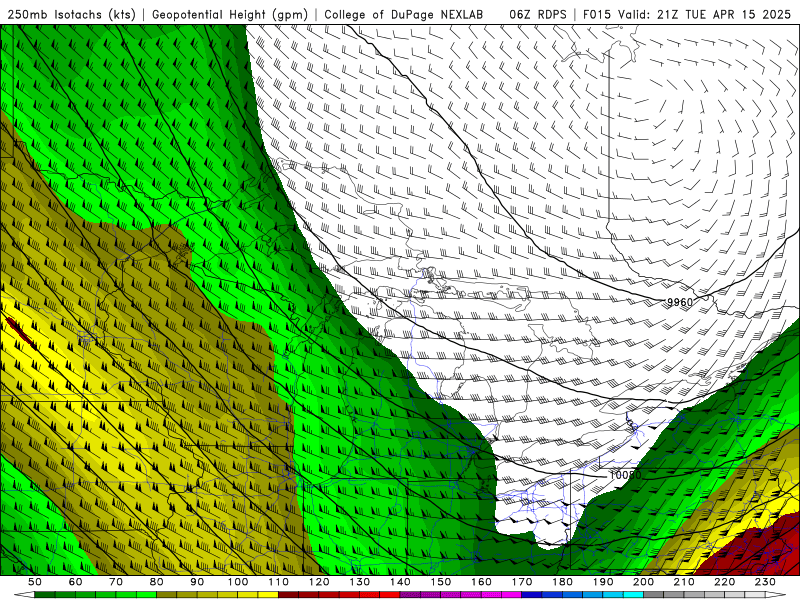This screenshot has height=600, width=800.
Task: Click the cyan legend swatch before 200
Action: coord(633,594)
